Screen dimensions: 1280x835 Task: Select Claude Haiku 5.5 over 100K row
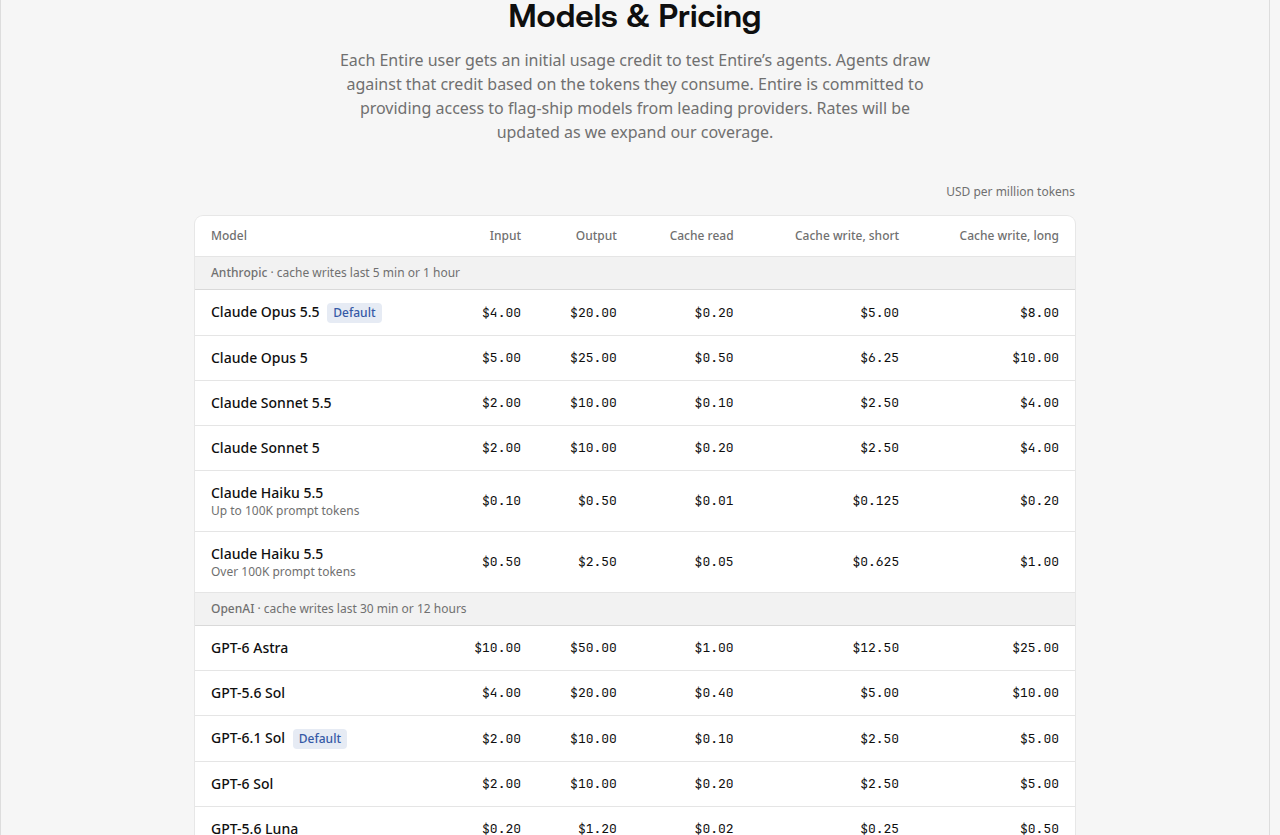click(x=635, y=562)
